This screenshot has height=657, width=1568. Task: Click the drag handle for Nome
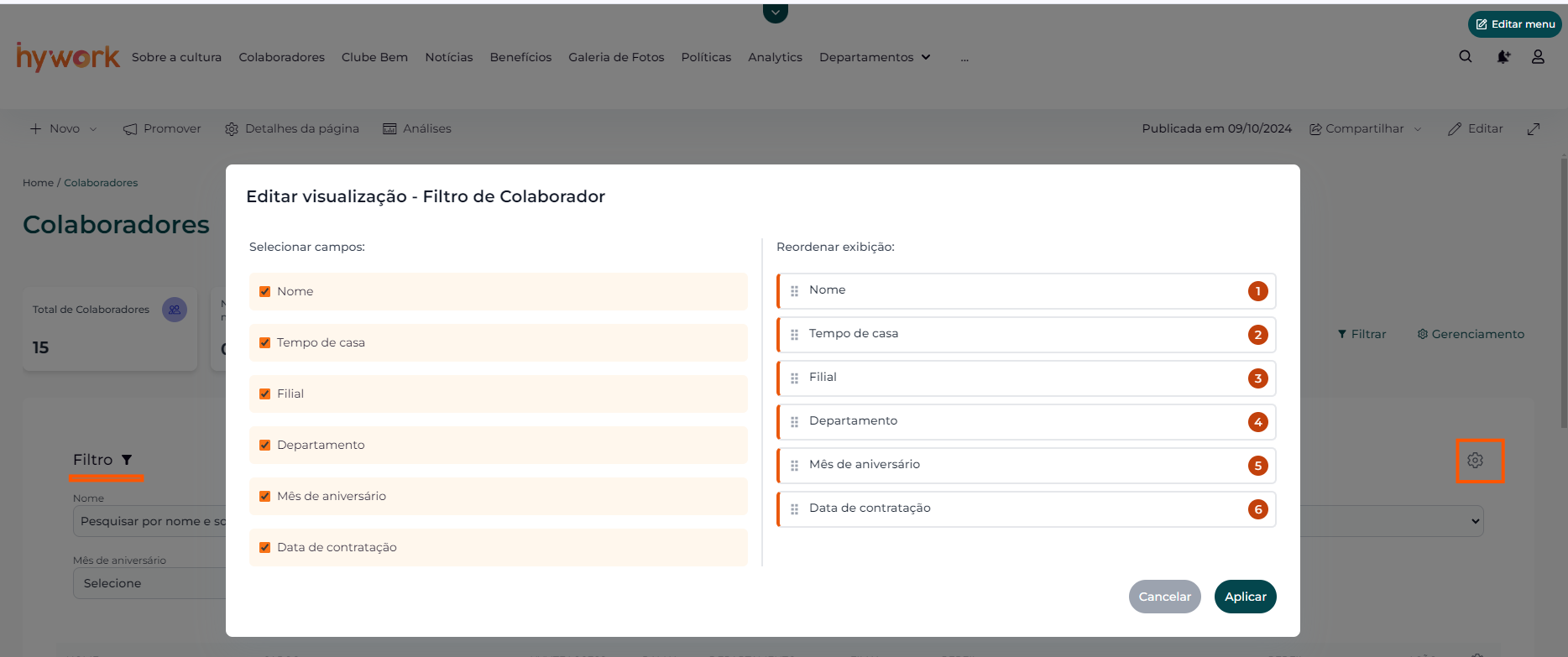click(794, 291)
